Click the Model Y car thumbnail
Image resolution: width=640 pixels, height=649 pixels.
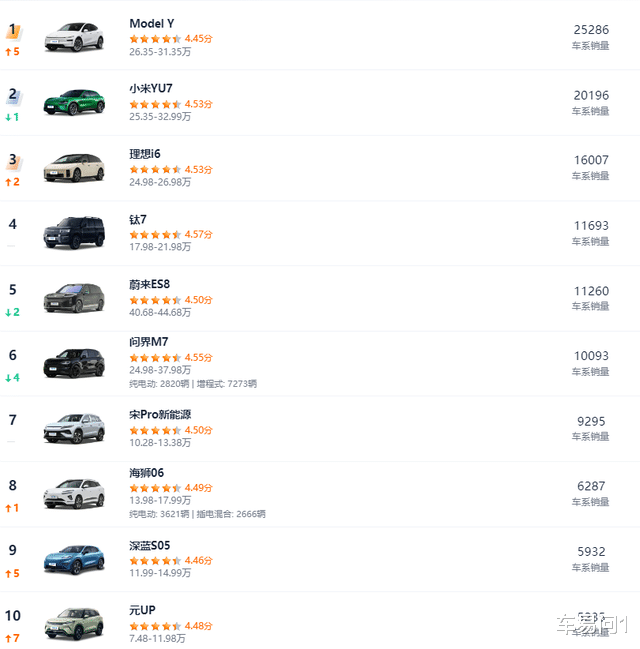73,36
